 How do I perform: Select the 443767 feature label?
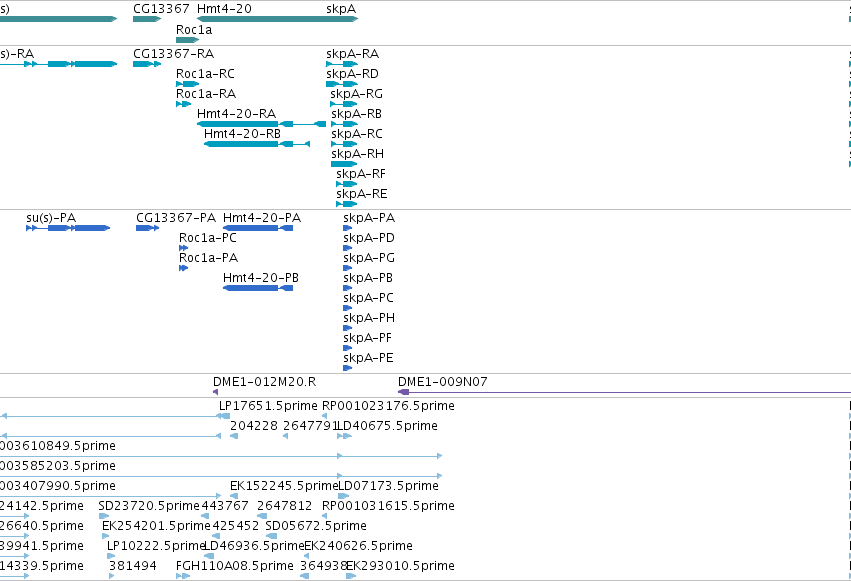225,506
